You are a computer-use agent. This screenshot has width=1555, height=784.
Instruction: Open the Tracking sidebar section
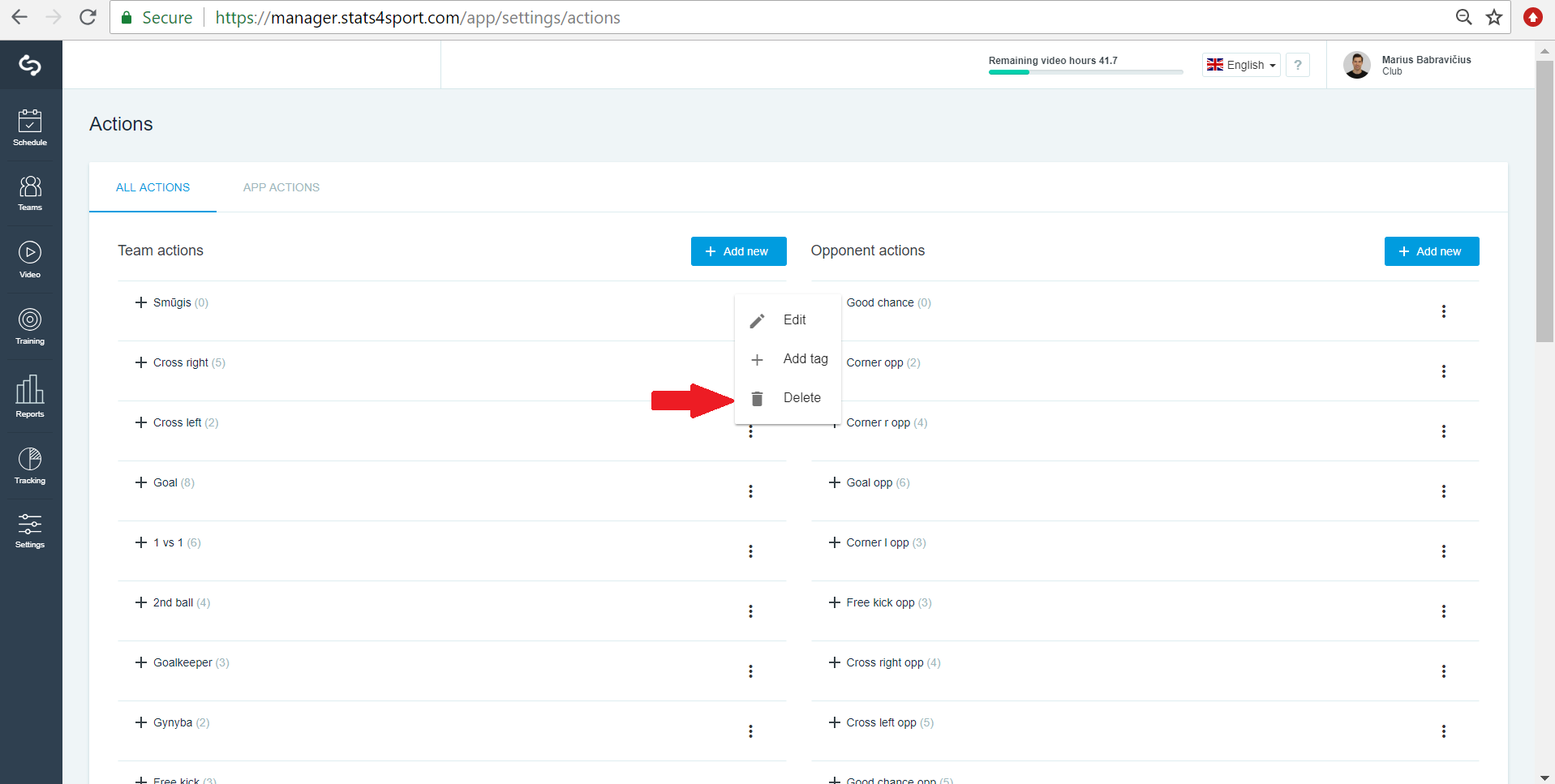[x=30, y=466]
